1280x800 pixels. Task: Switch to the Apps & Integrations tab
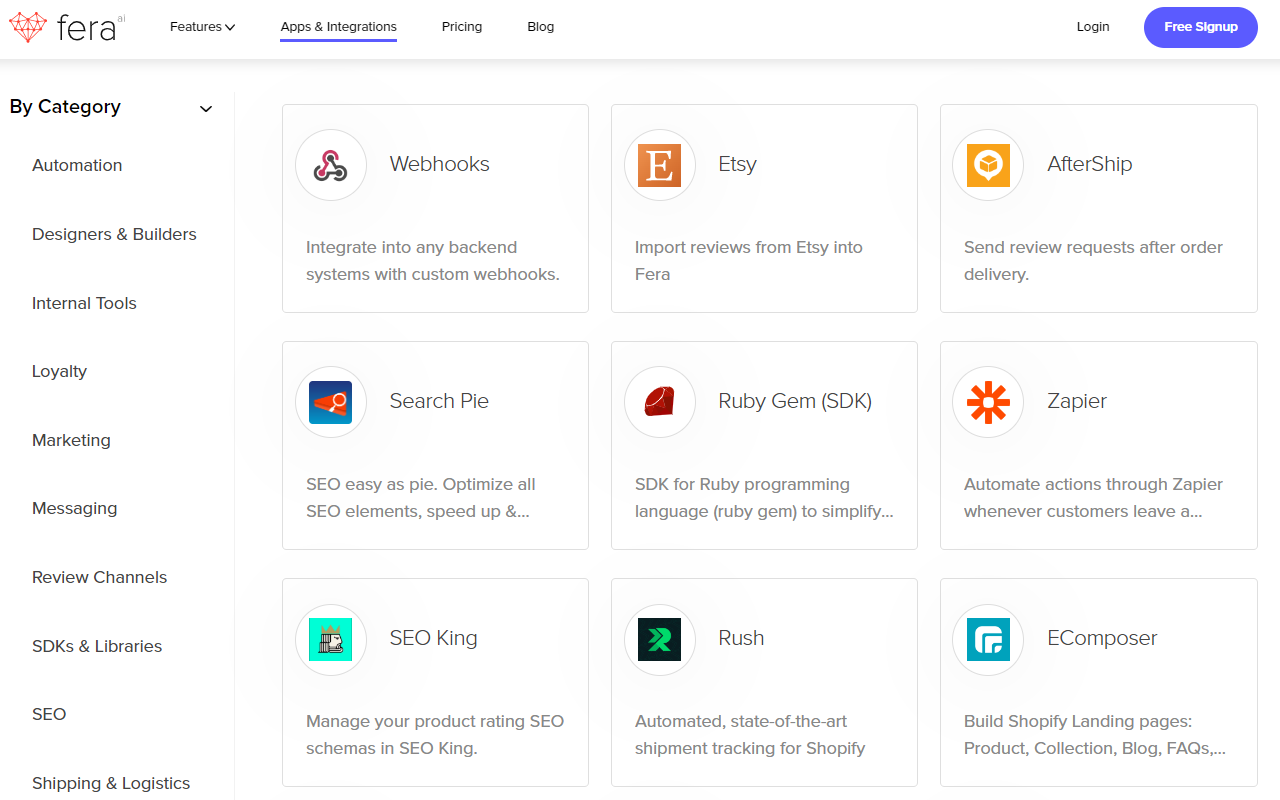(338, 27)
